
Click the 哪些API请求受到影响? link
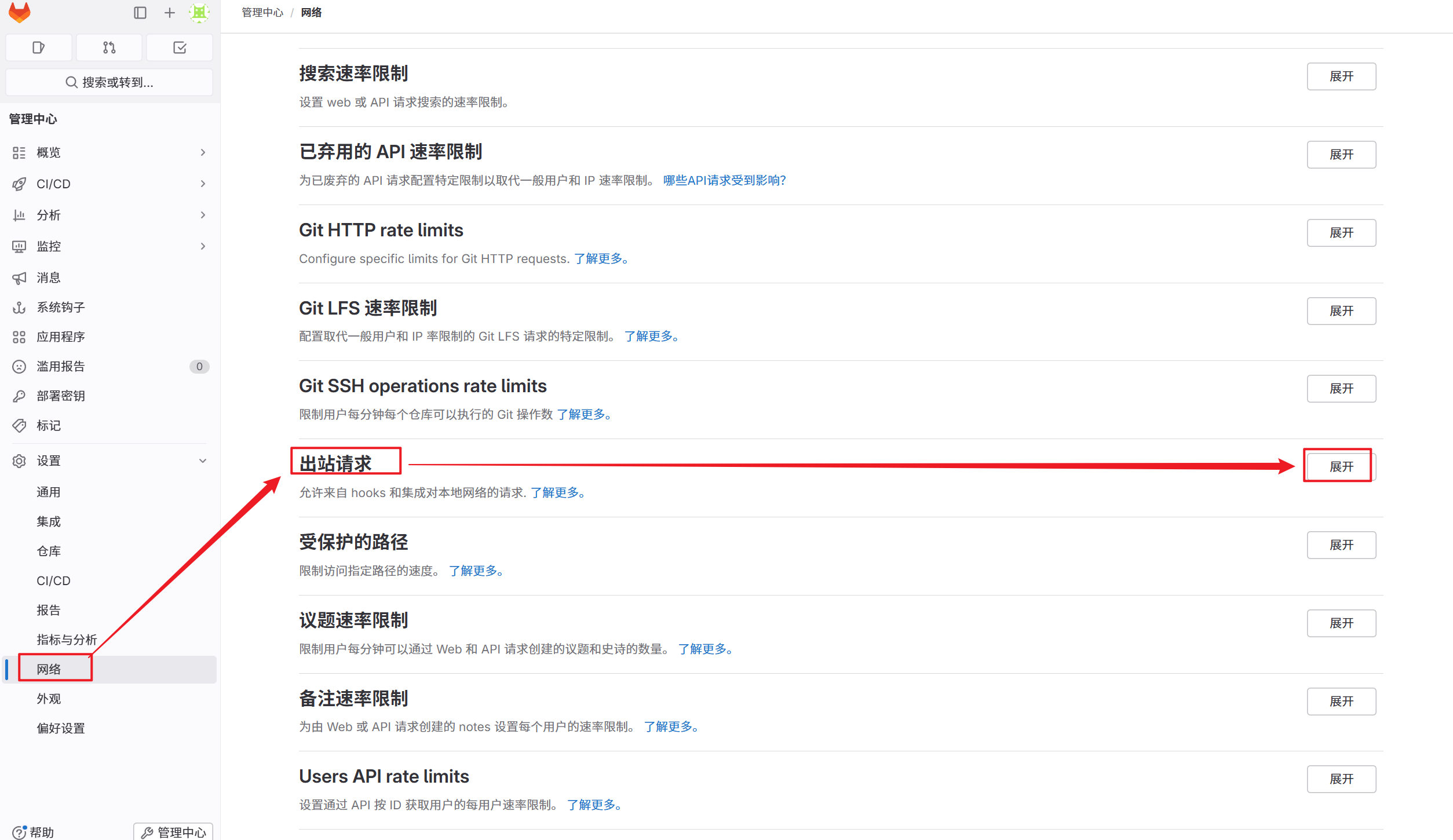pyautogui.click(x=724, y=180)
